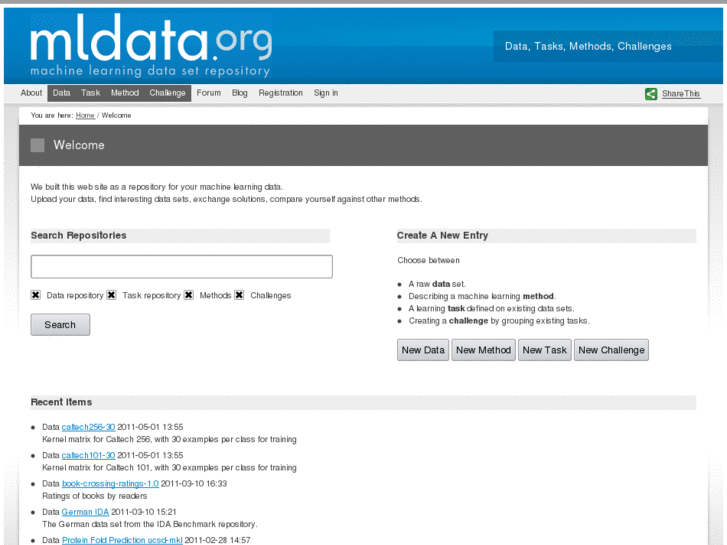Click the New Challenge button

tap(611, 350)
